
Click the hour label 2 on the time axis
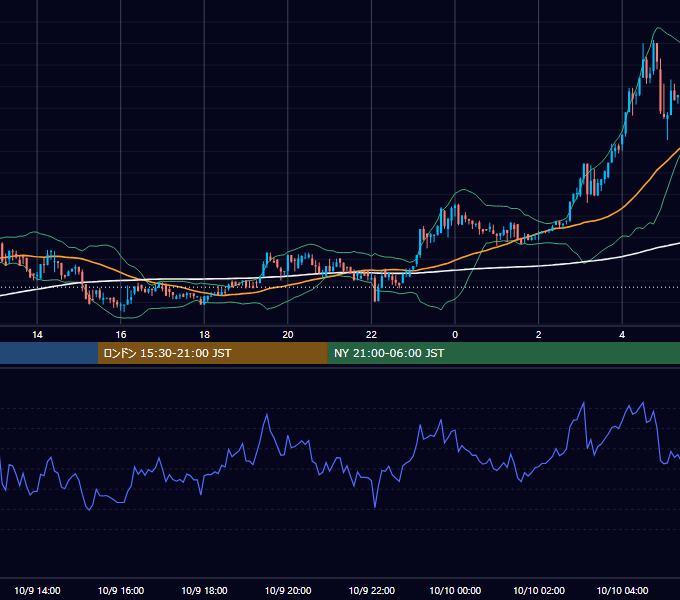539,335
